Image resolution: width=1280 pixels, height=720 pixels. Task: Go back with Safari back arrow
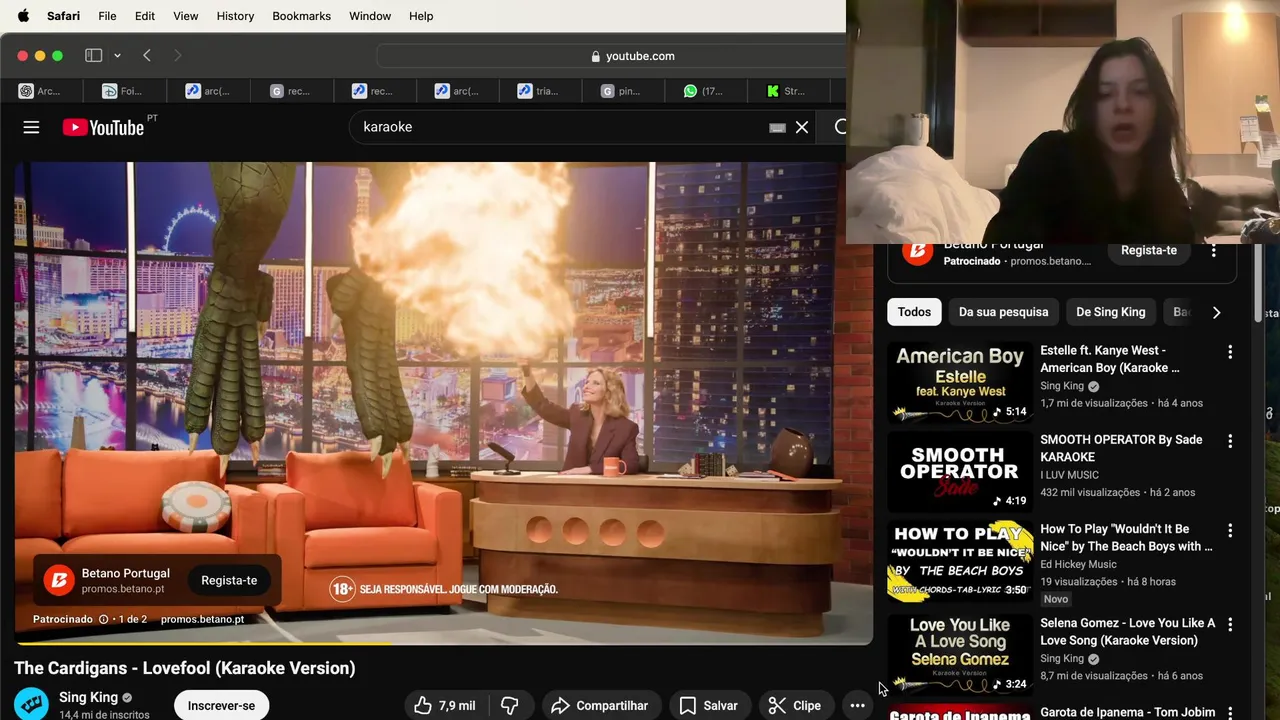tap(147, 56)
